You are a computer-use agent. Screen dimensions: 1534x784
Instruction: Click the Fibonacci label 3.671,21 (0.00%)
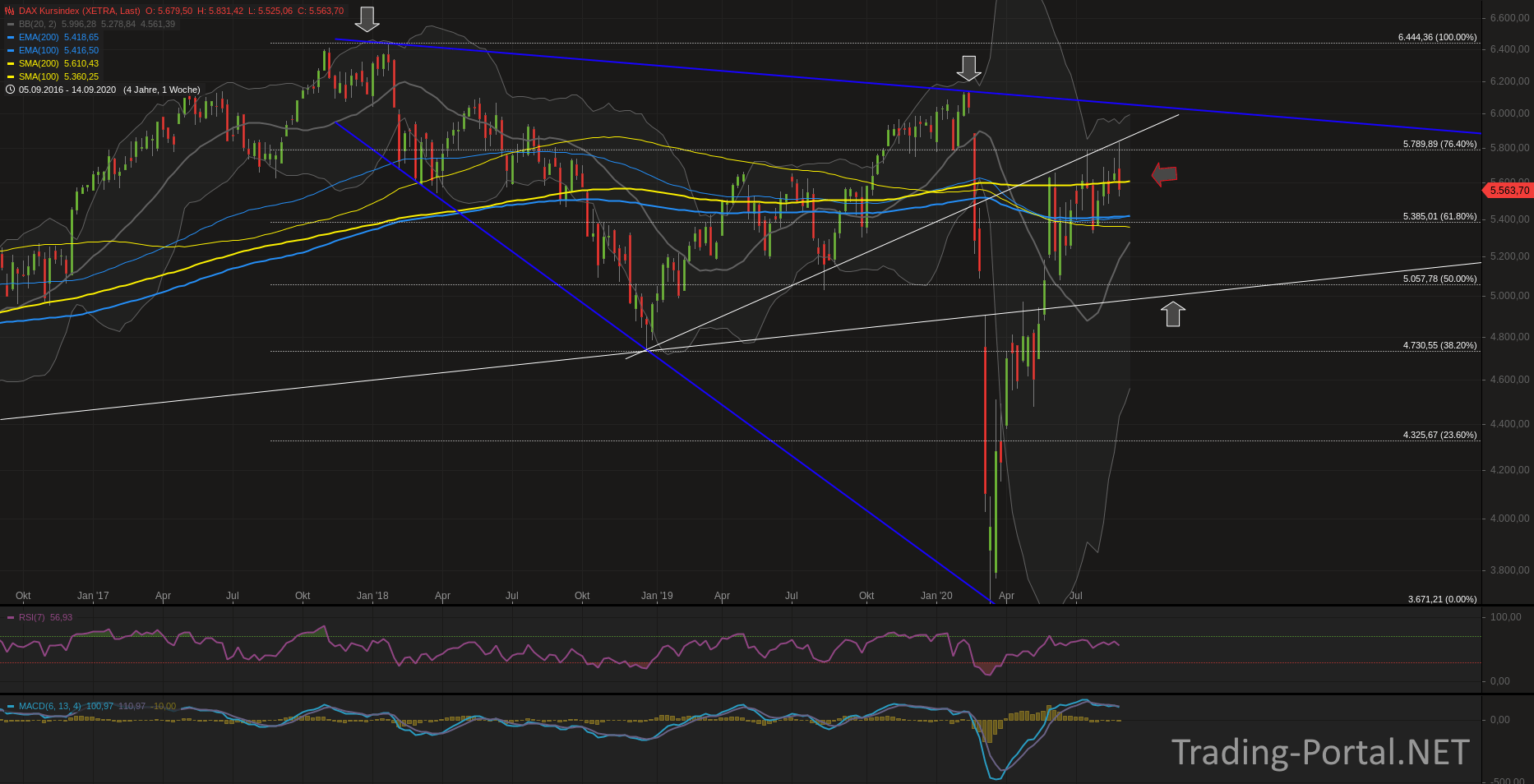coord(1442,599)
